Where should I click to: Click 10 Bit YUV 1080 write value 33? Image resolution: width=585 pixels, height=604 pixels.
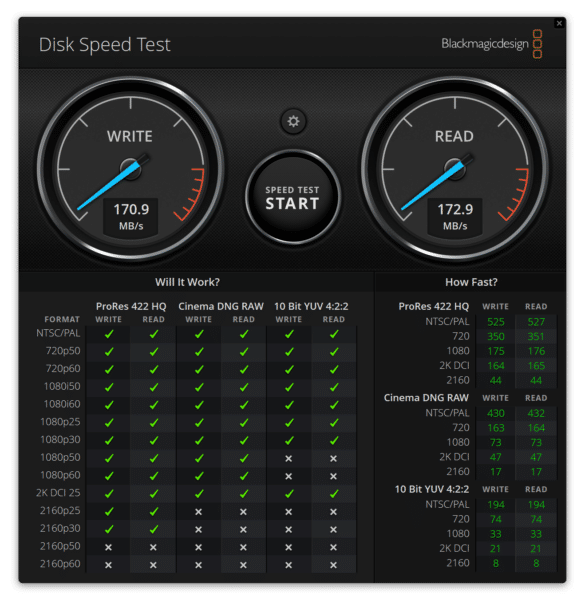pyautogui.click(x=496, y=534)
